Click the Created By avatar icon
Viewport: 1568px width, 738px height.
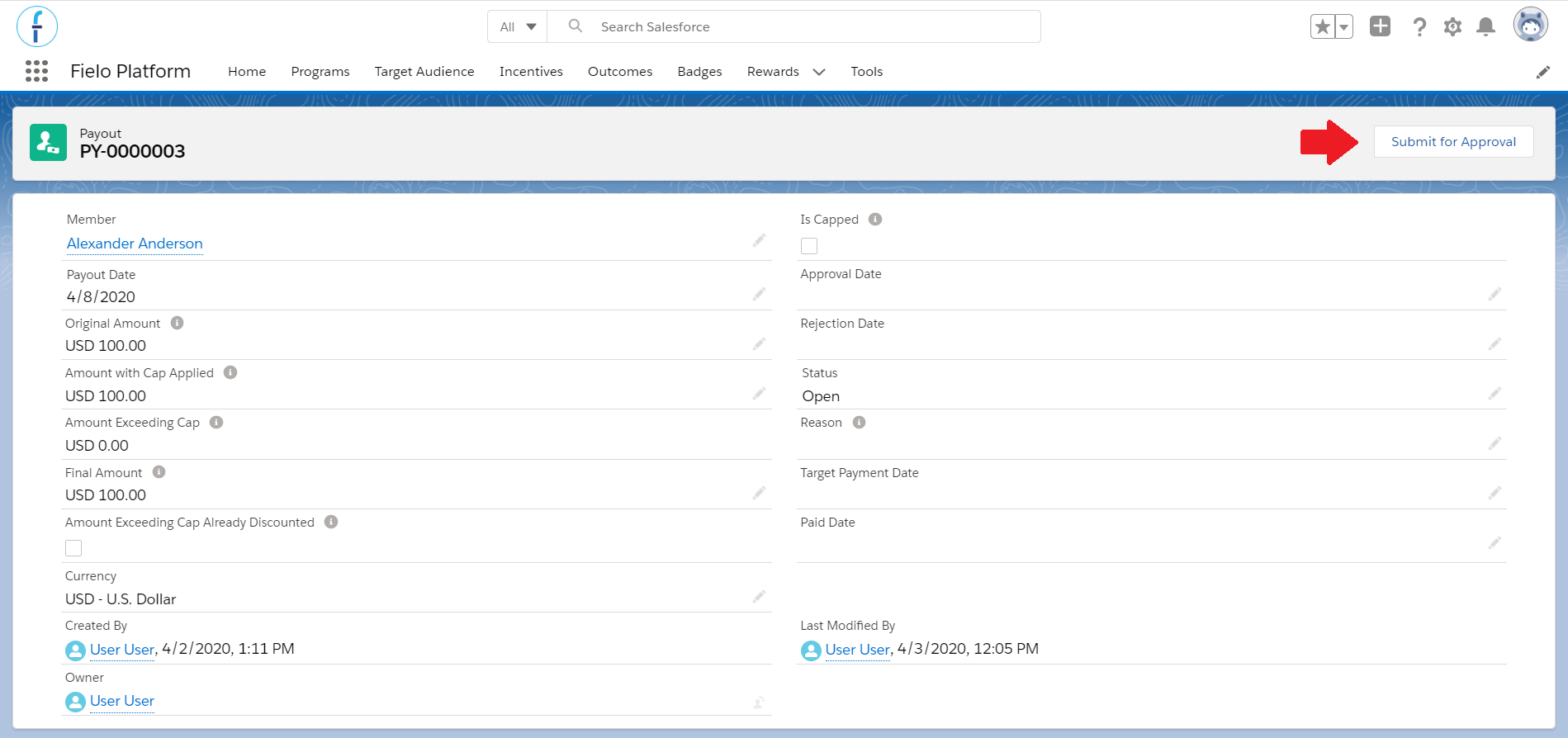pos(75,650)
